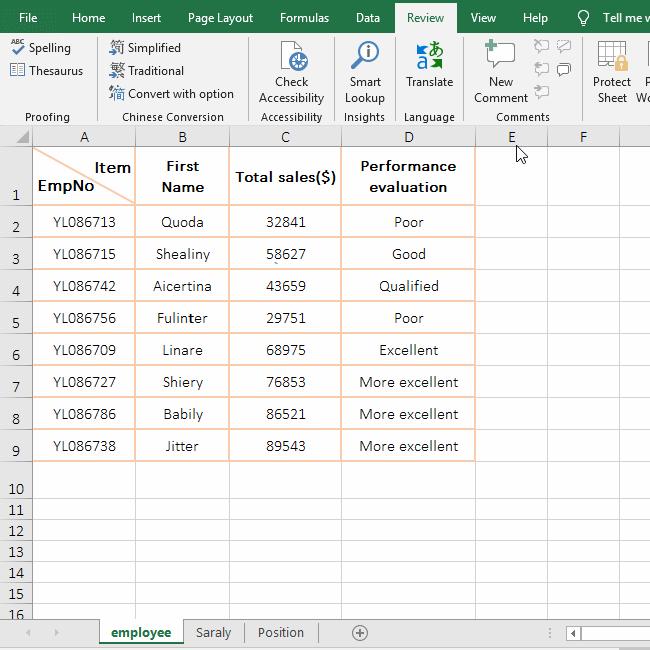650x650 pixels.
Task: Open Smart Lookup insights
Action: coord(365,73)
